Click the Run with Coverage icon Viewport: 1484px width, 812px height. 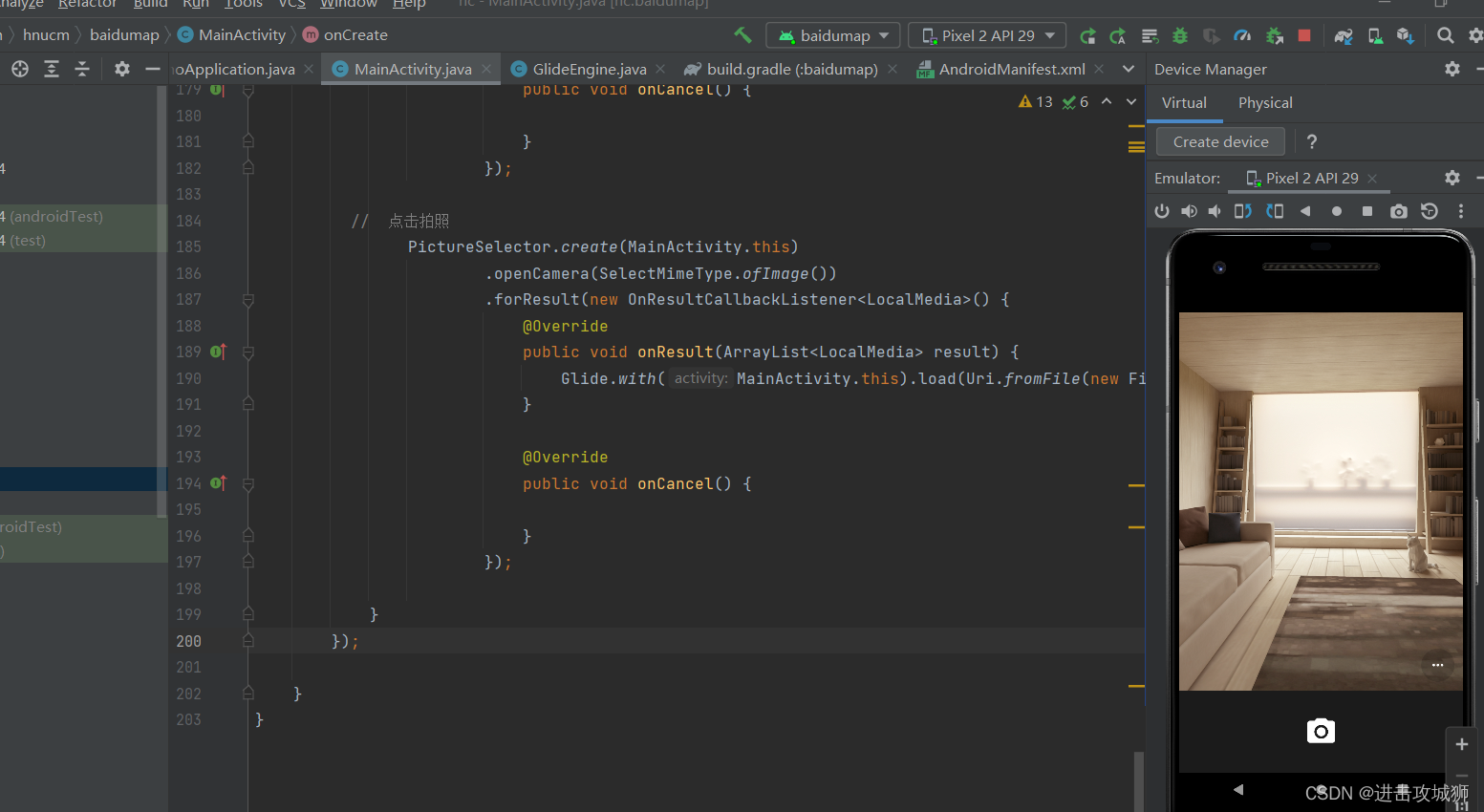tap(1211, 35)
